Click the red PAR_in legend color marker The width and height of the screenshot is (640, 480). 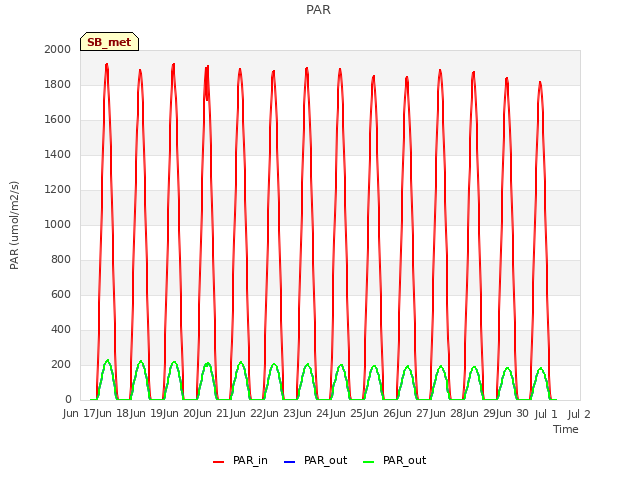tap(219, 462)
